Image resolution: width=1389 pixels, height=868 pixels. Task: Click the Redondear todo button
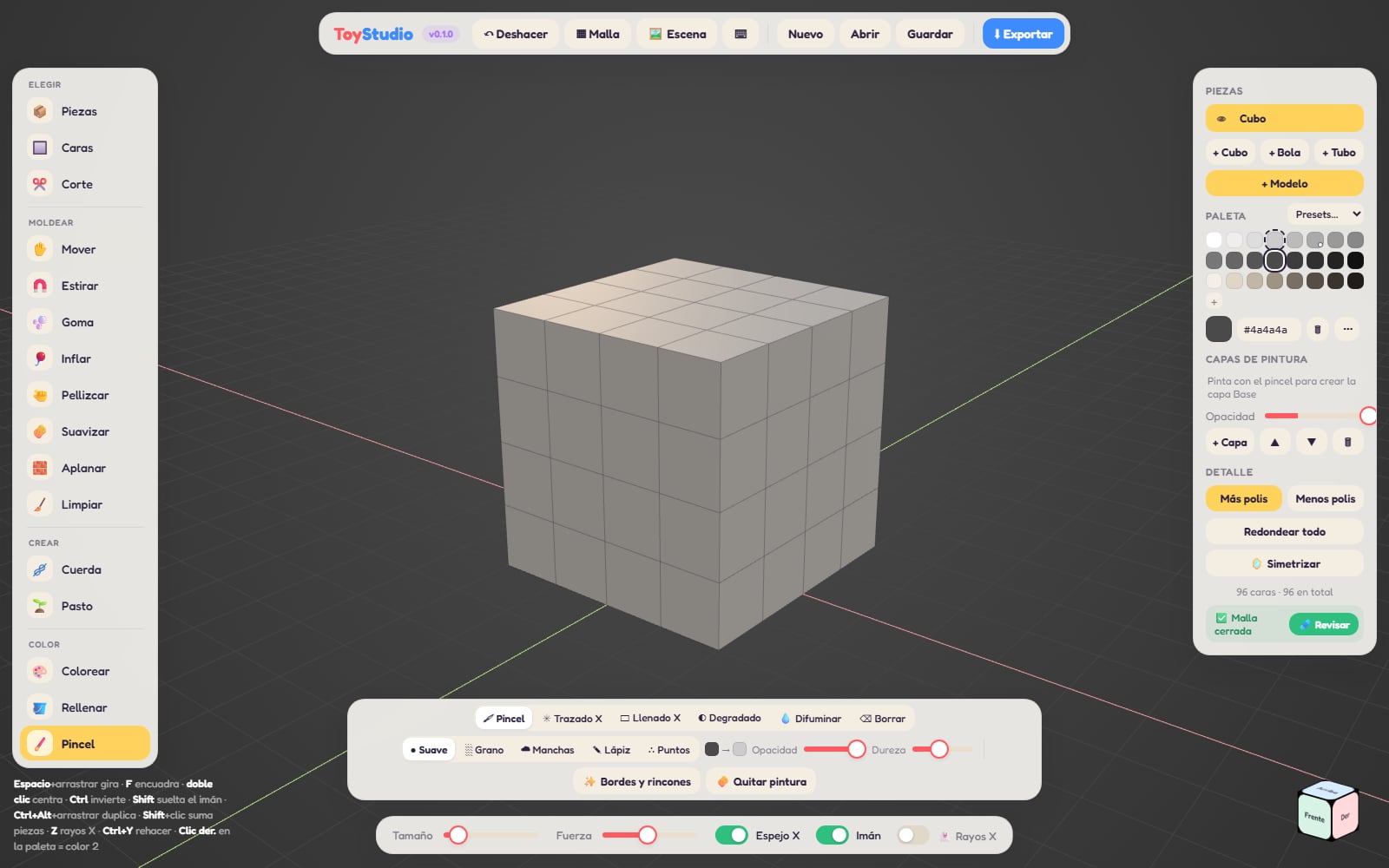(1284, 531)
